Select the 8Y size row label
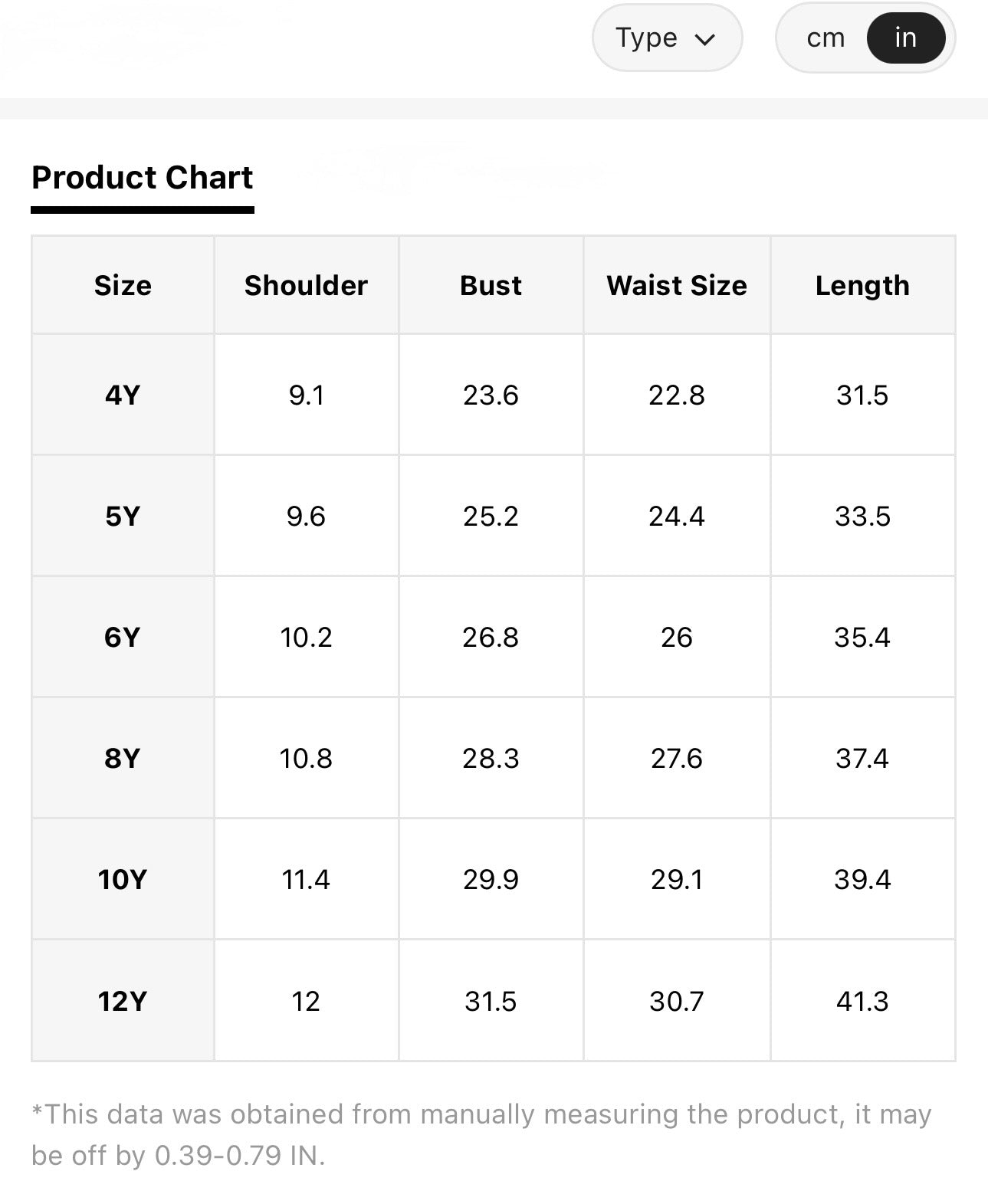This screenshot has height=1204, width=988. pos(123,758)
